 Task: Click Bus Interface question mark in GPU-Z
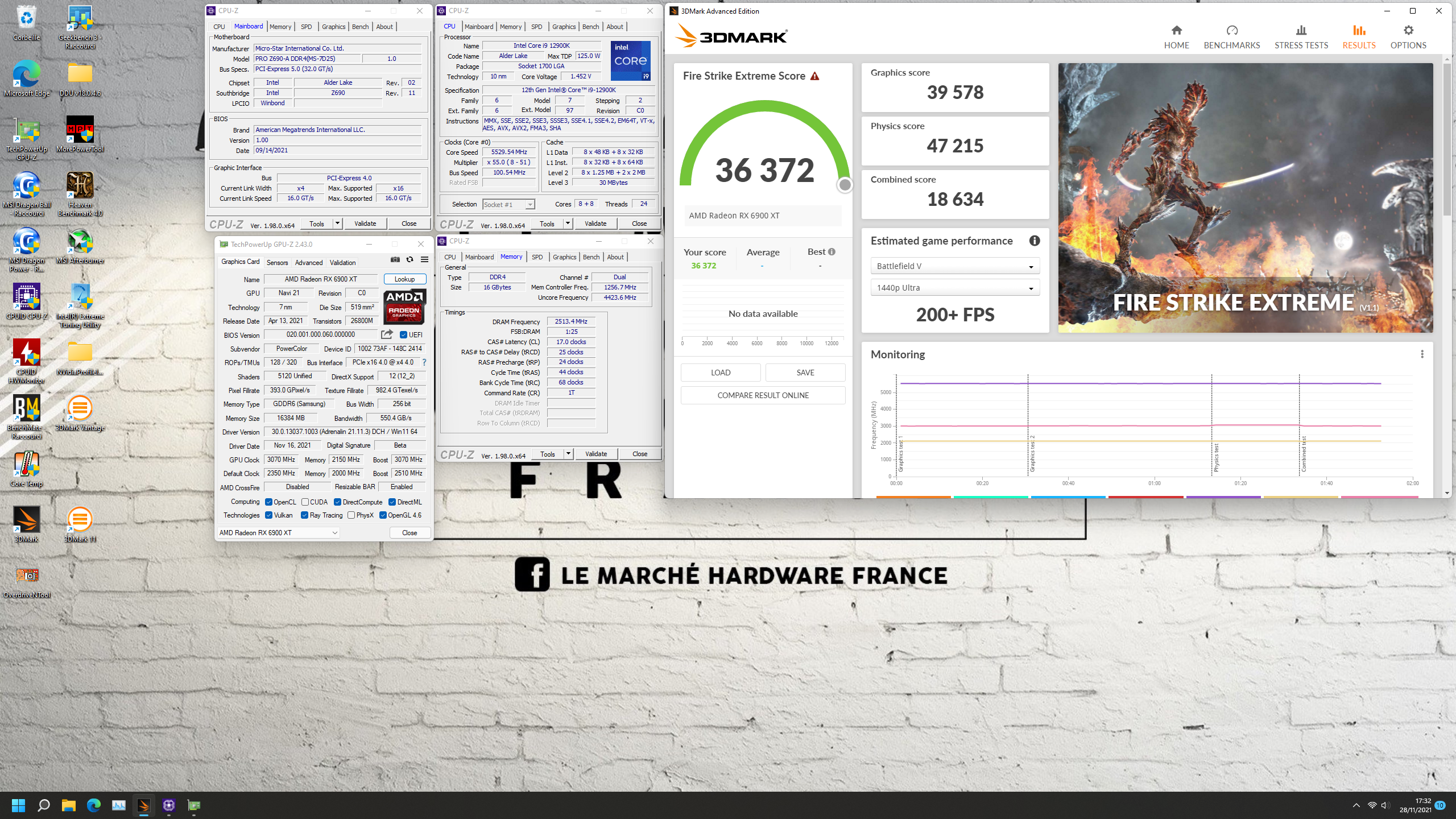pos(424,362)
